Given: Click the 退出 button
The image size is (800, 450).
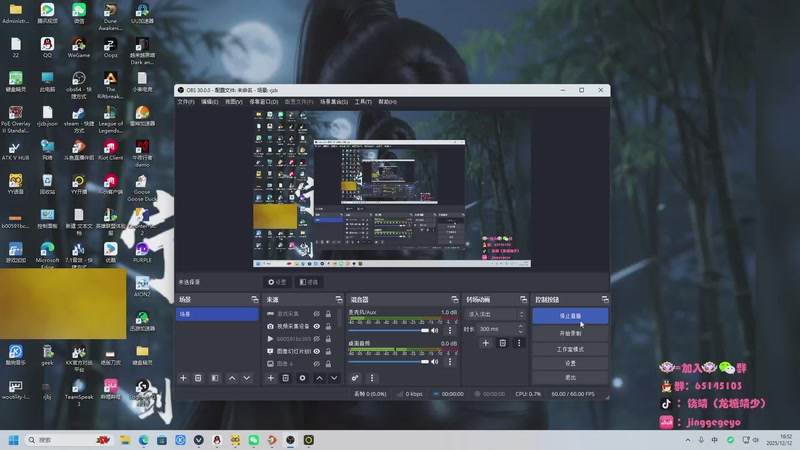Looking at the screenshot, I should coord(570,378).
